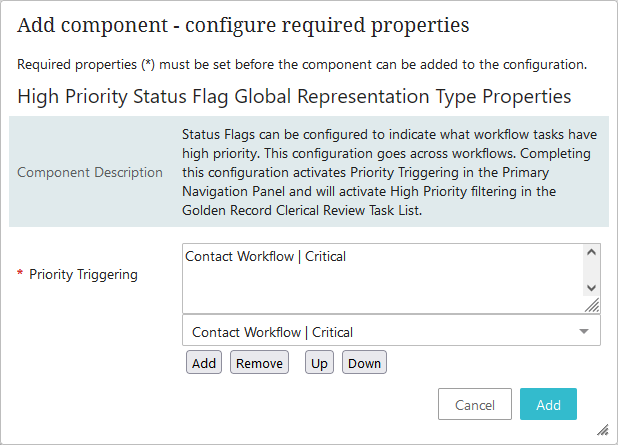Click the red required asterisk marker
618x445 pixels.
pos(20,274)
